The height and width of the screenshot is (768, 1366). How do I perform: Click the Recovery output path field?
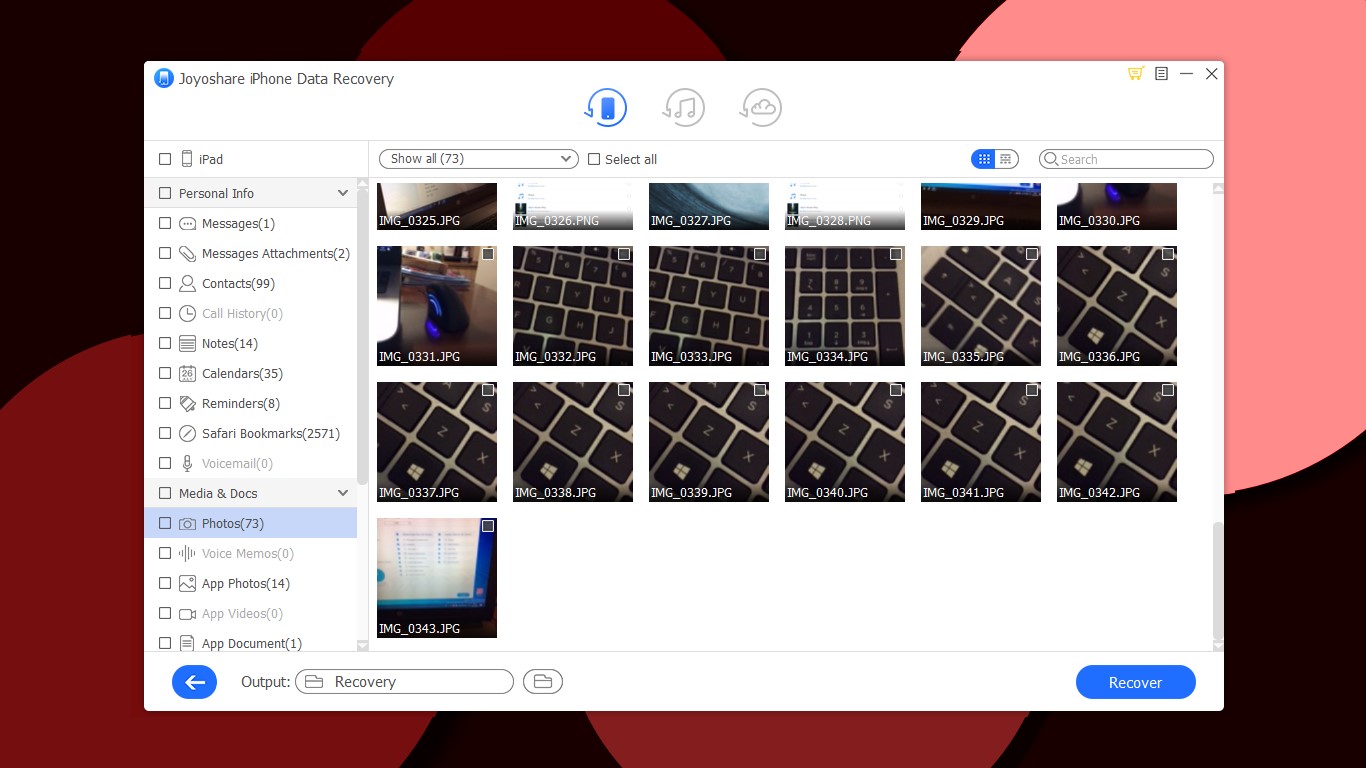pyautogui.click(x=405, y=682)
